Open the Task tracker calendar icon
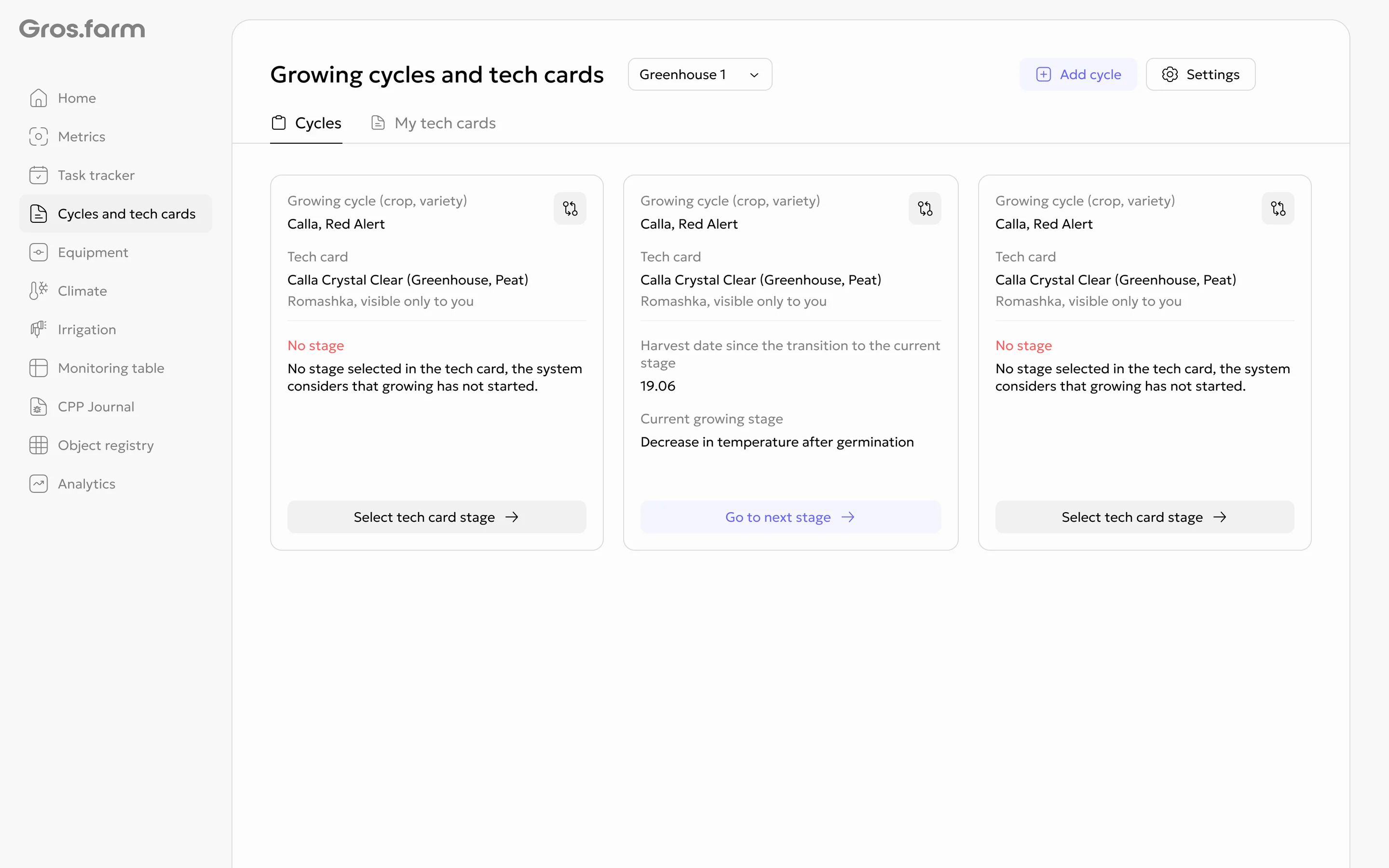This screenshot has width=1389, height=868. [x=39, y=175]
